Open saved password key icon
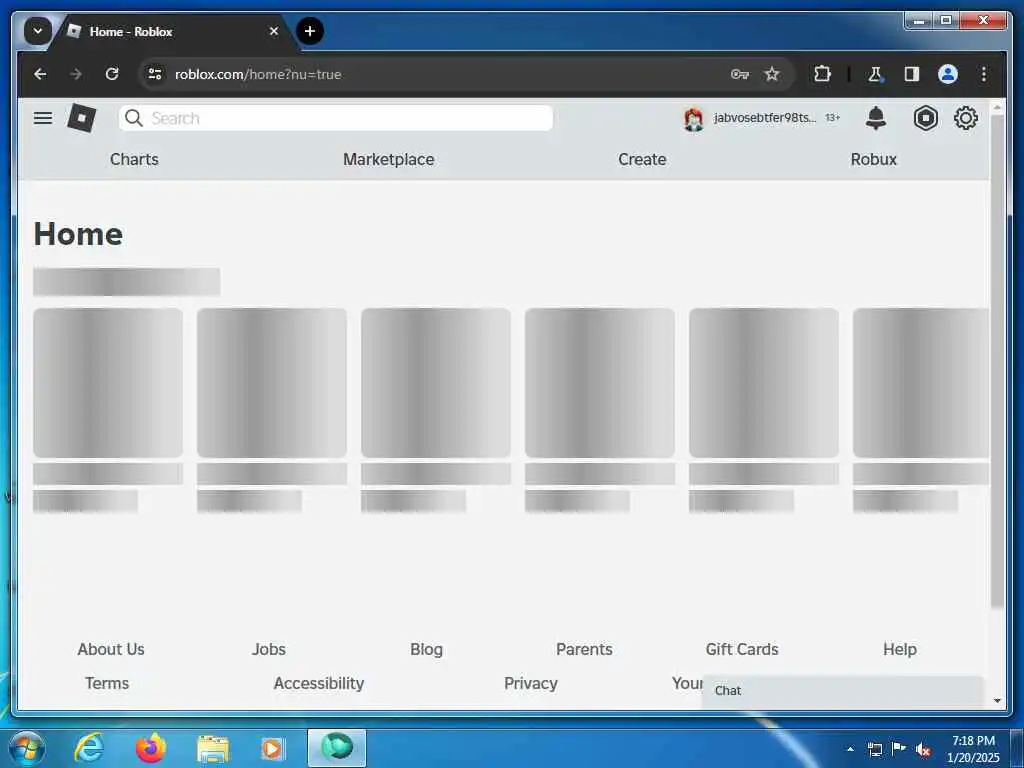This screenshot has width=1024, height=768. (x=739, y=74)
